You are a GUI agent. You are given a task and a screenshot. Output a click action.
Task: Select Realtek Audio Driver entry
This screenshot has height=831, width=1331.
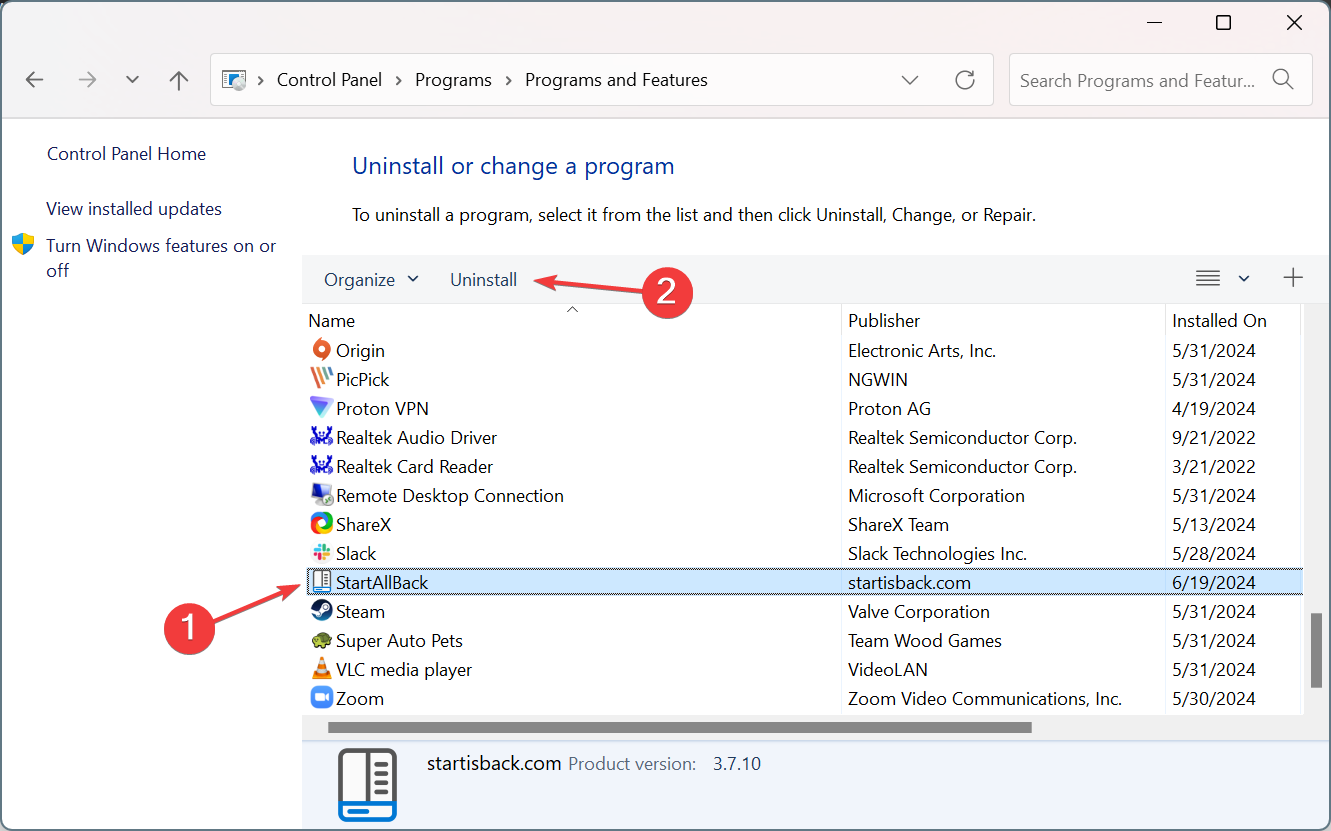pos(416,437)
